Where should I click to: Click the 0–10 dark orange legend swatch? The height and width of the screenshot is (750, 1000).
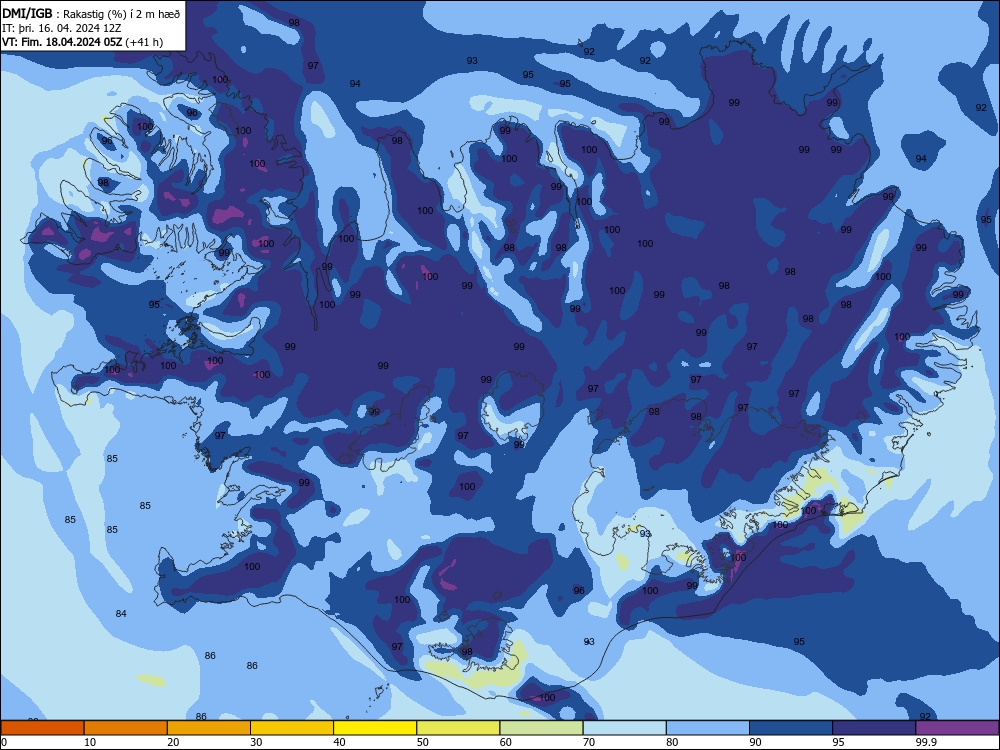(42, 728)
